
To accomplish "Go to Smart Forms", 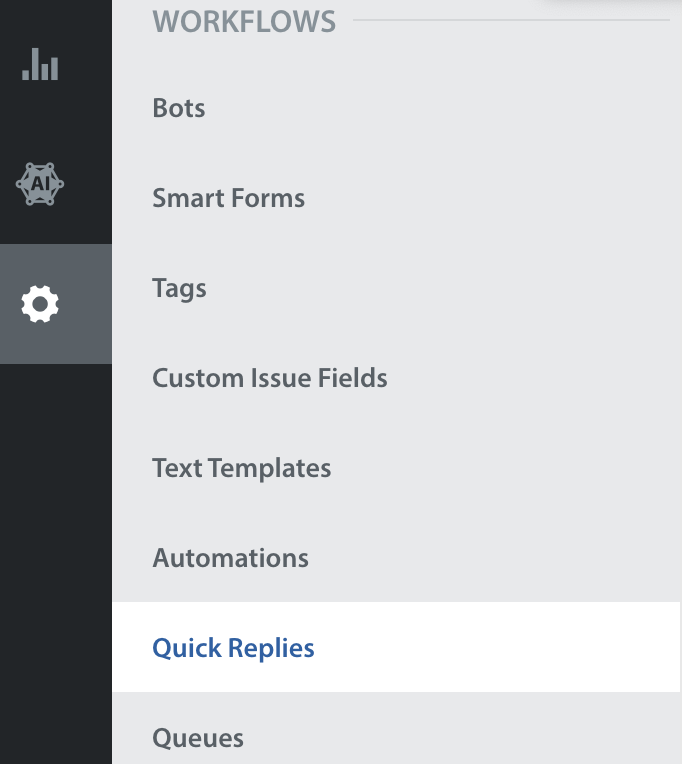I will pyautogui.click(x=228, y=198).
